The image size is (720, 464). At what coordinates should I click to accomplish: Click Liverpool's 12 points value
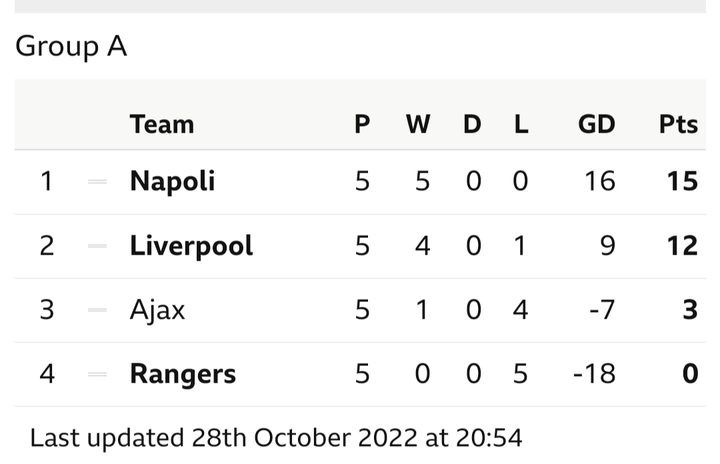point(682,245)
